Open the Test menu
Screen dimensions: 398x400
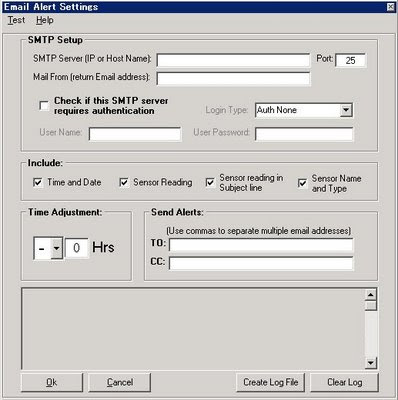coord(16,20)
